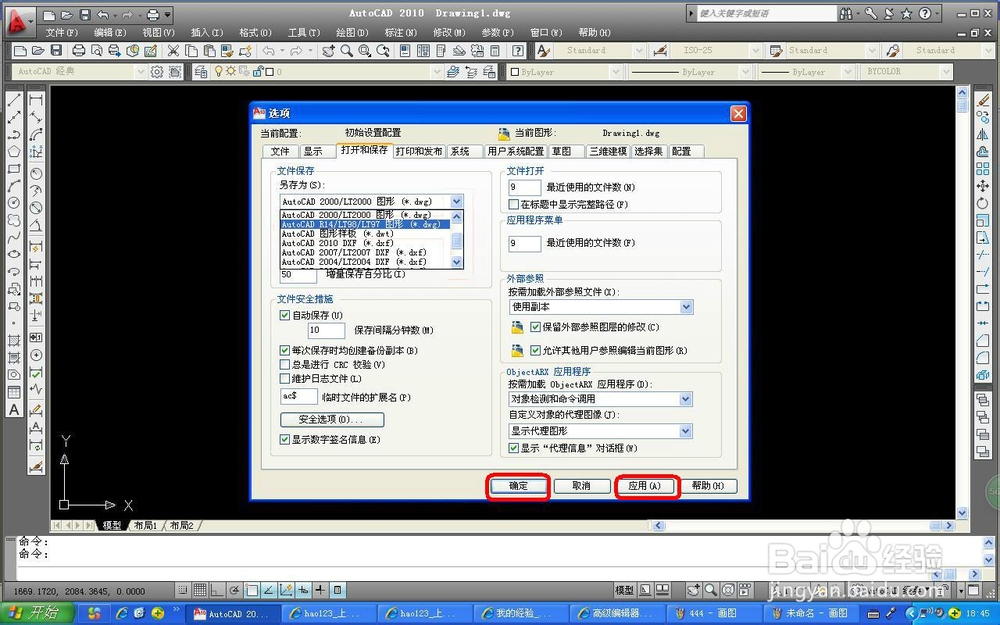Image resolution: width=1000 pixels, height=625 pixels.
Task: Toggle 显示数字签名信息 checkbox
Action: [285, 439]
